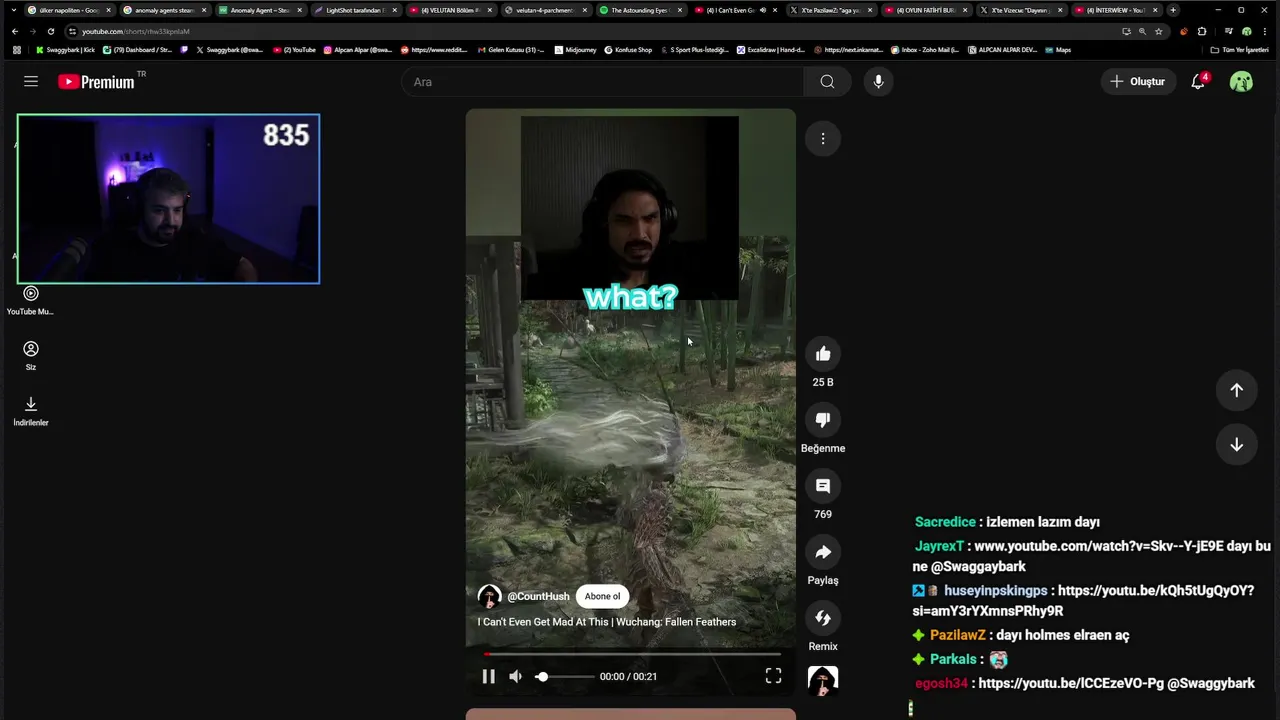Focus the Ara search input field

[x=603, y=82]
